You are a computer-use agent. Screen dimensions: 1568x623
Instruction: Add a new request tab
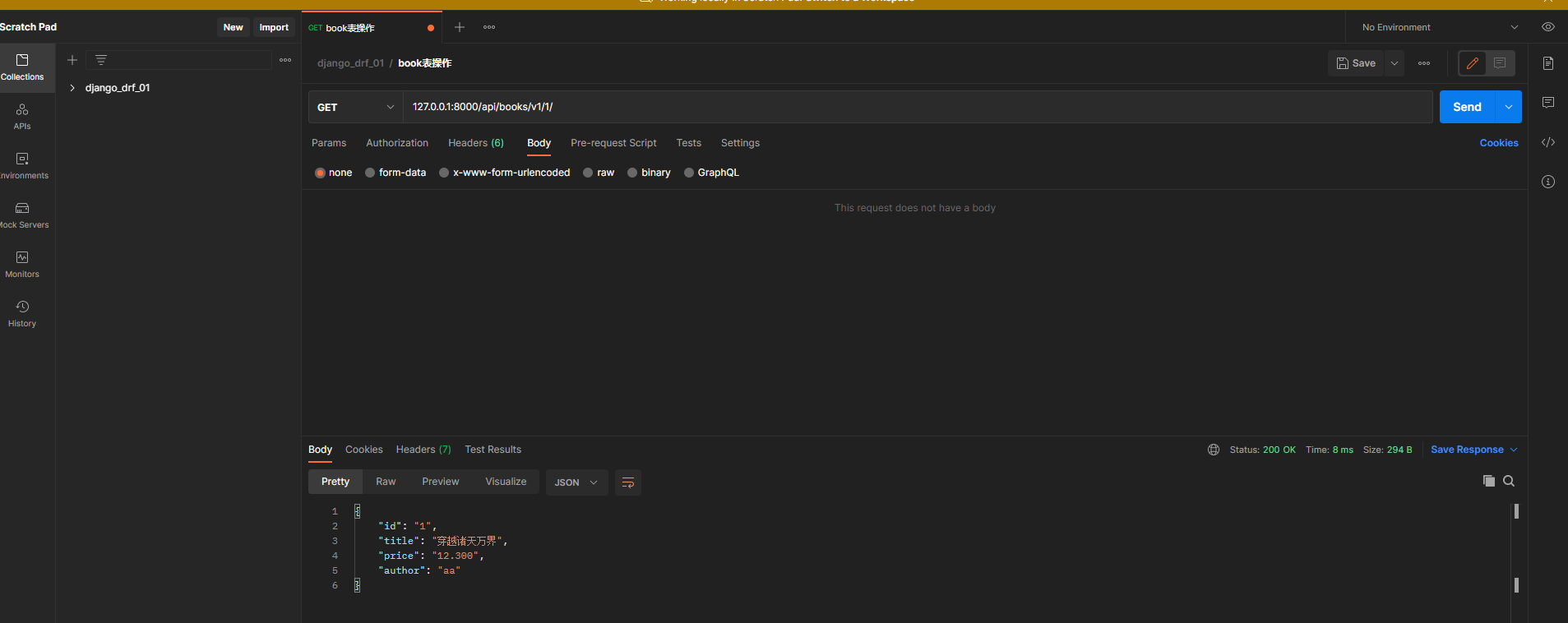pyautogui.click(x=460, y=27)
